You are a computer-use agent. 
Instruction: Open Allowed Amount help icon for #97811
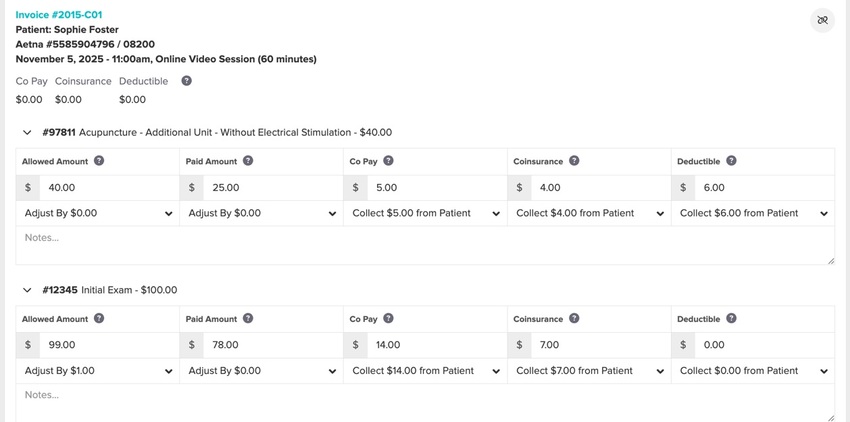[x=99, y=161]
